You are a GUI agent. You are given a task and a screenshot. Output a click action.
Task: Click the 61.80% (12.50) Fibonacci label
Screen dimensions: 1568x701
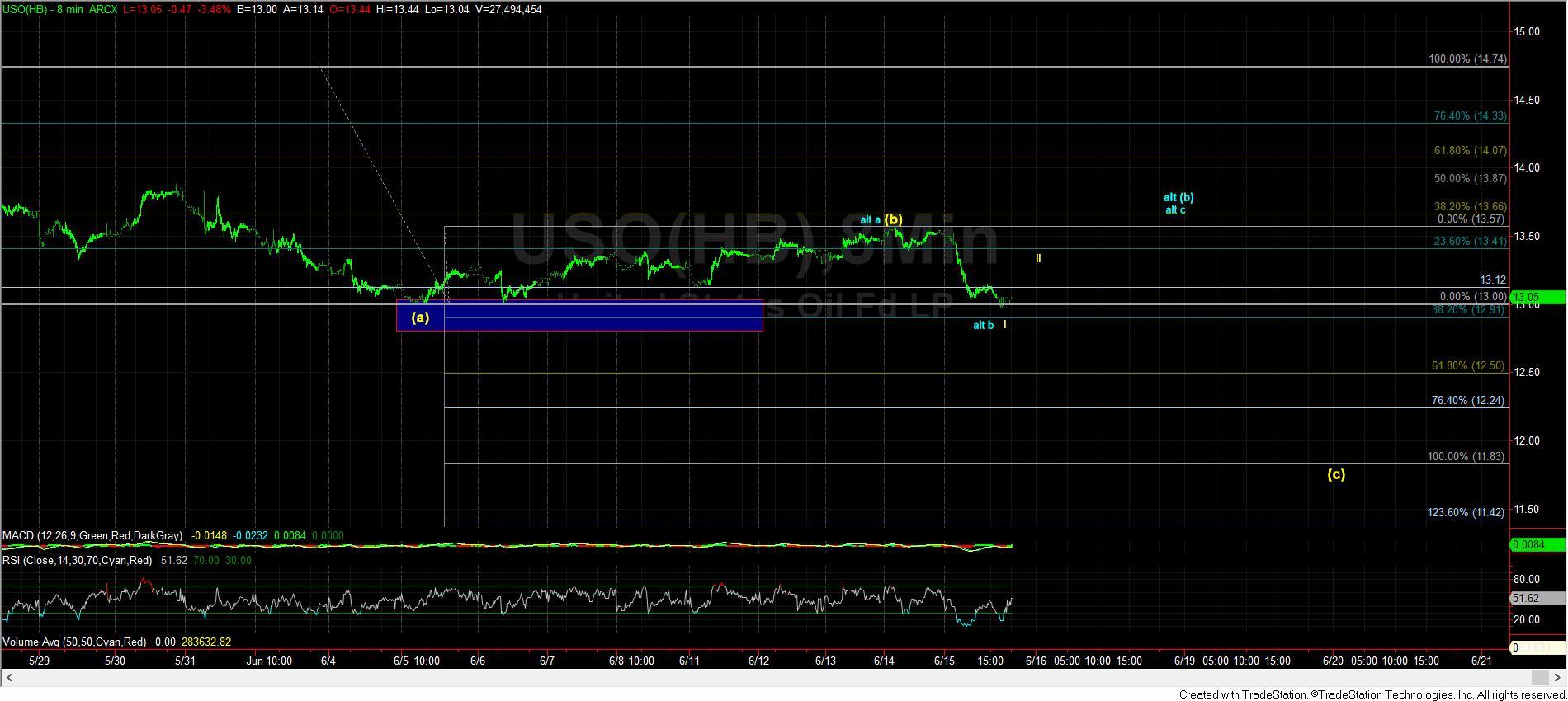click(1469, 366)
